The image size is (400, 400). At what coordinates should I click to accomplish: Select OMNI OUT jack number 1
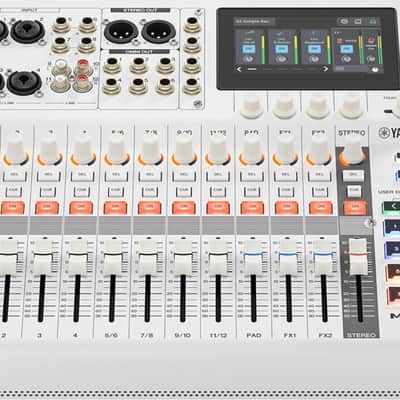(112, 65)
